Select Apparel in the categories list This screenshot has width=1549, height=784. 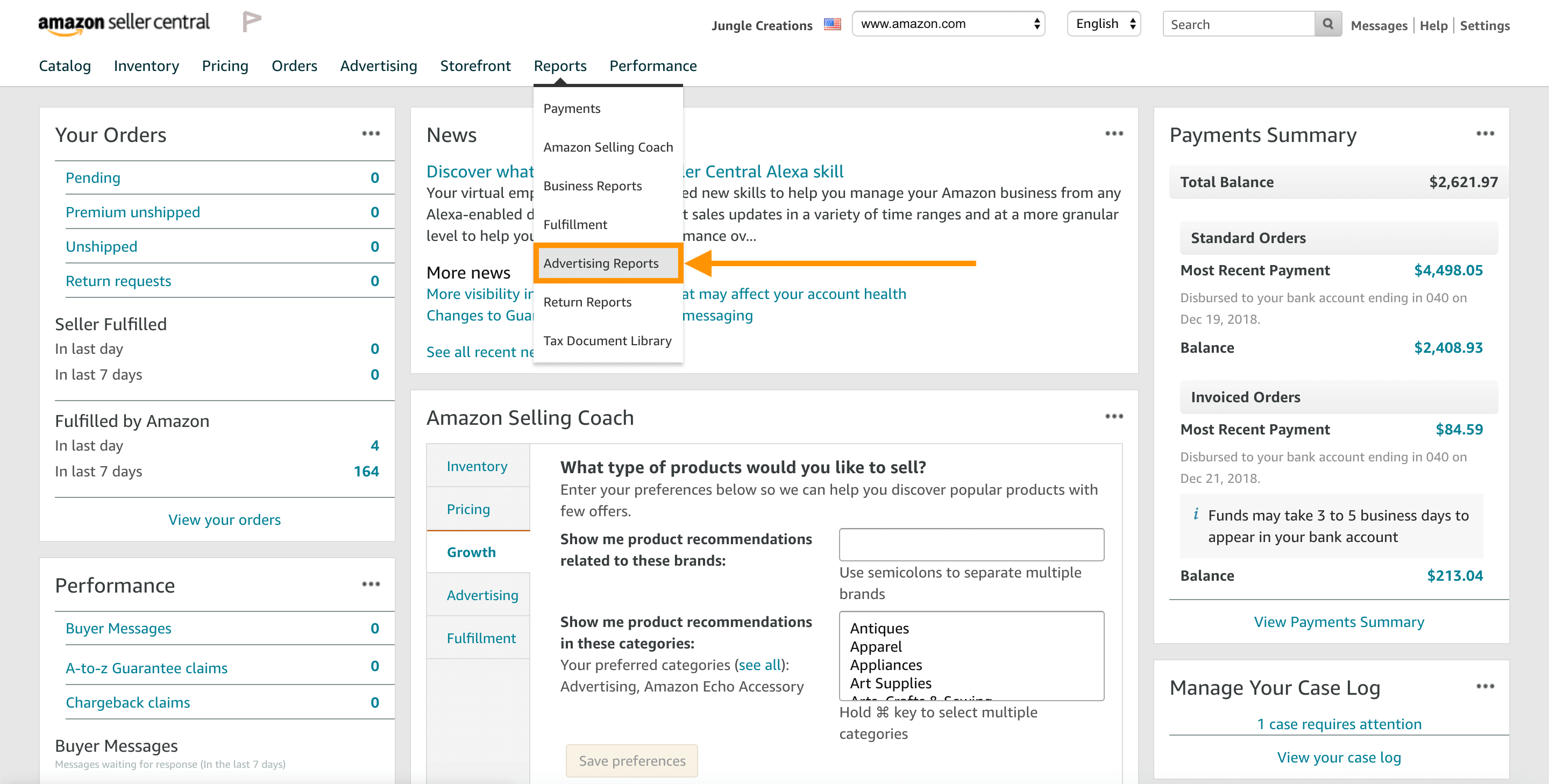coord(876,646)
